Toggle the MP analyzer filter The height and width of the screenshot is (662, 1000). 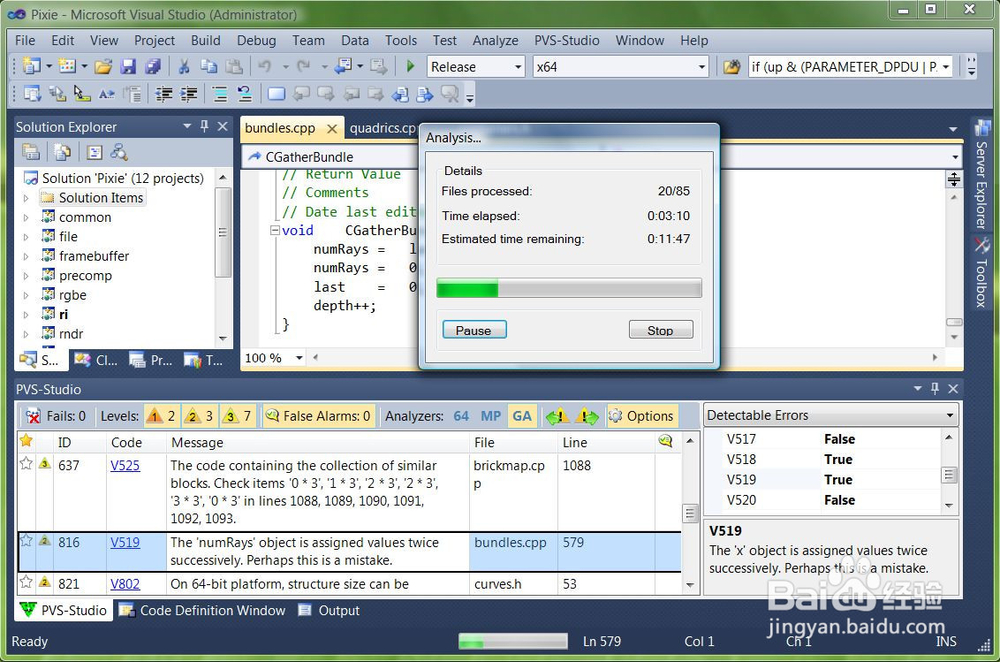pyautogui.click(x=490, y=416)
